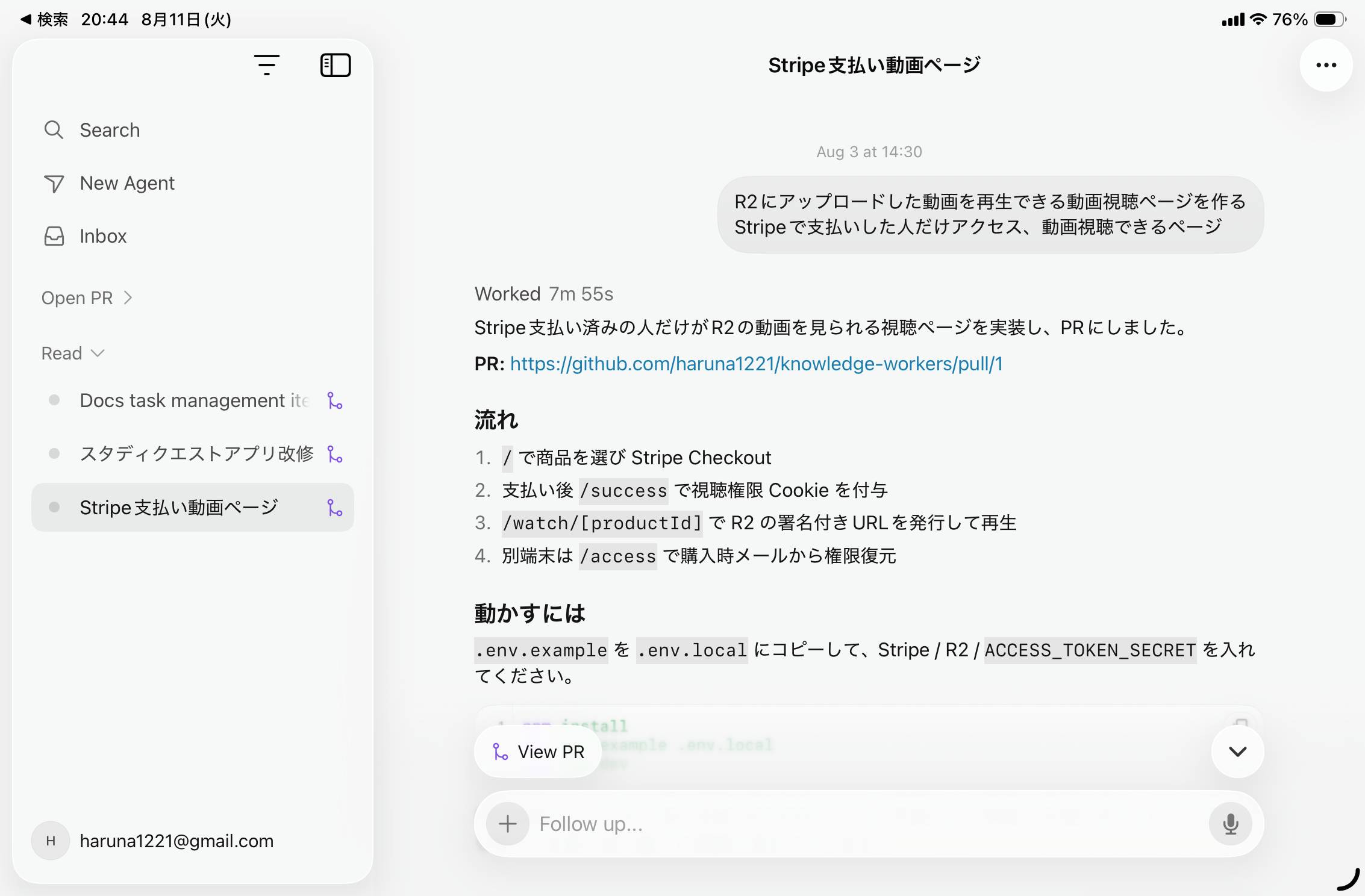Open the スタディクエストアプリ改修 conversation

[x=193, y=453]
